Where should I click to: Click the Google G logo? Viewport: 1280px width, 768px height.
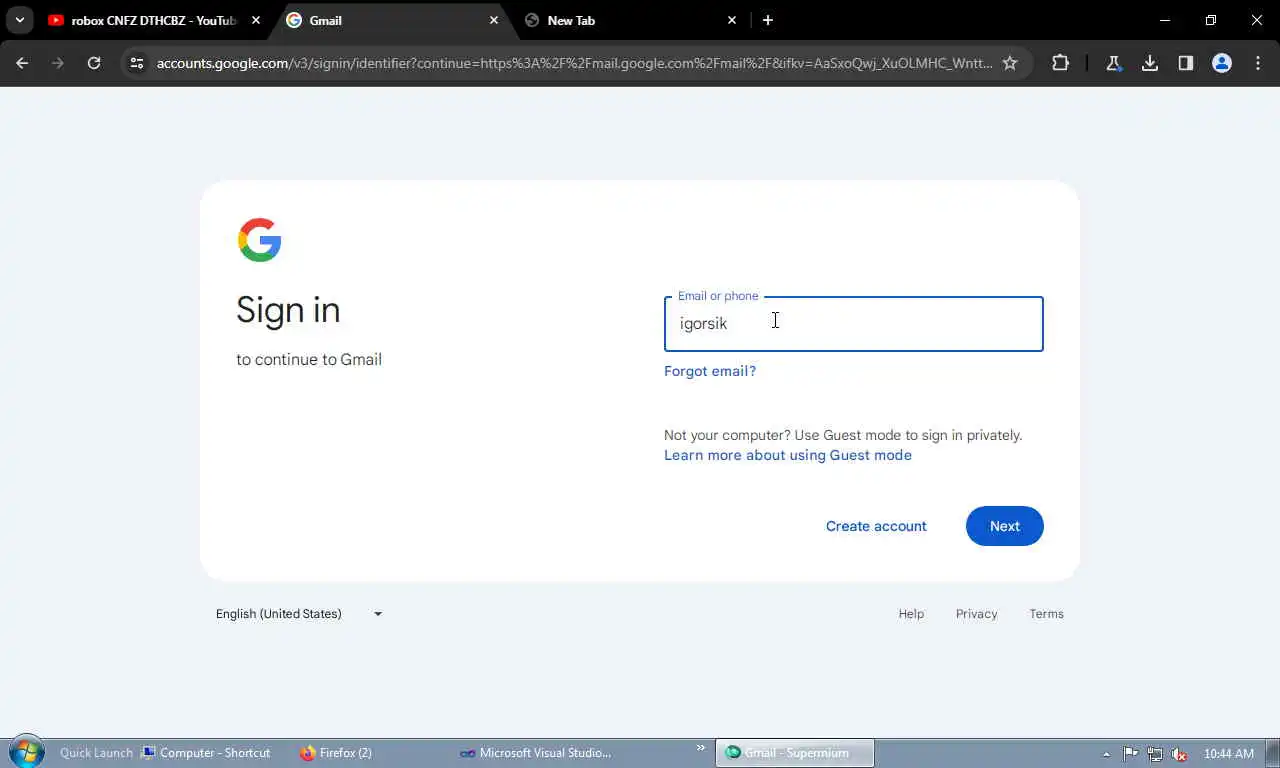pyautogui.click(x=260, y=240)
